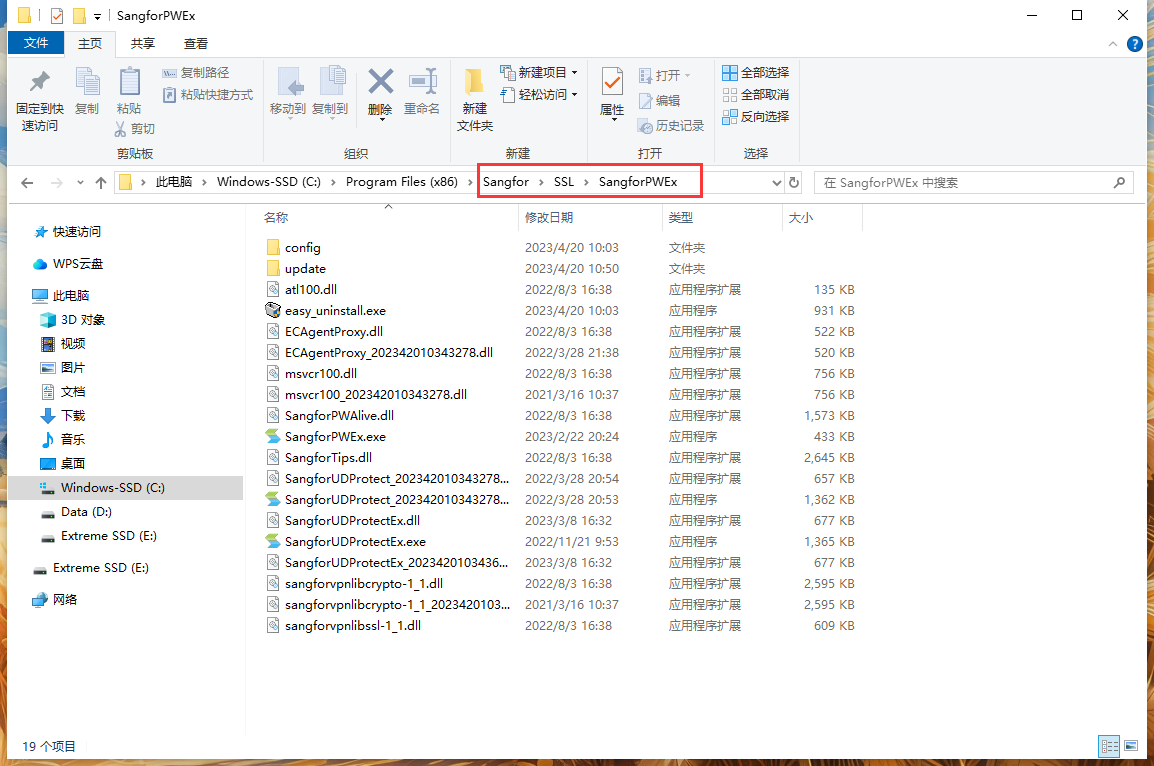
Task: Open 3D Objects in the sidebar
Action: (82, 320)
